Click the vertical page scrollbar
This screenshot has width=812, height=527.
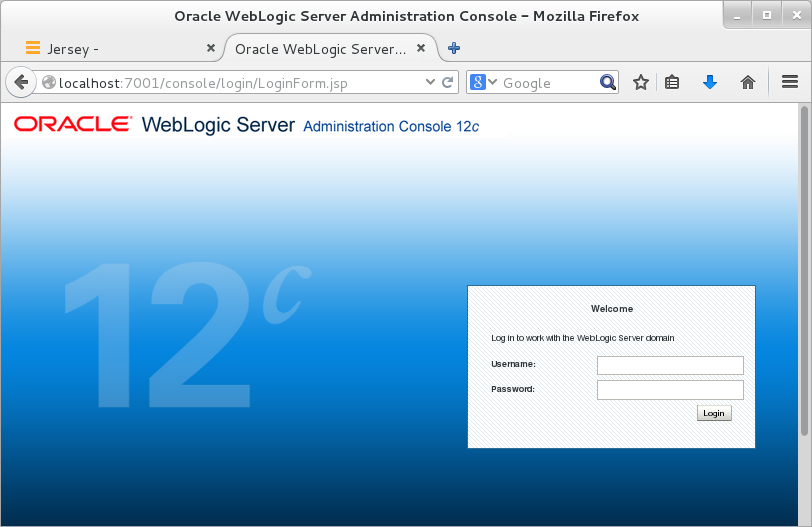(x=804, y=269)
